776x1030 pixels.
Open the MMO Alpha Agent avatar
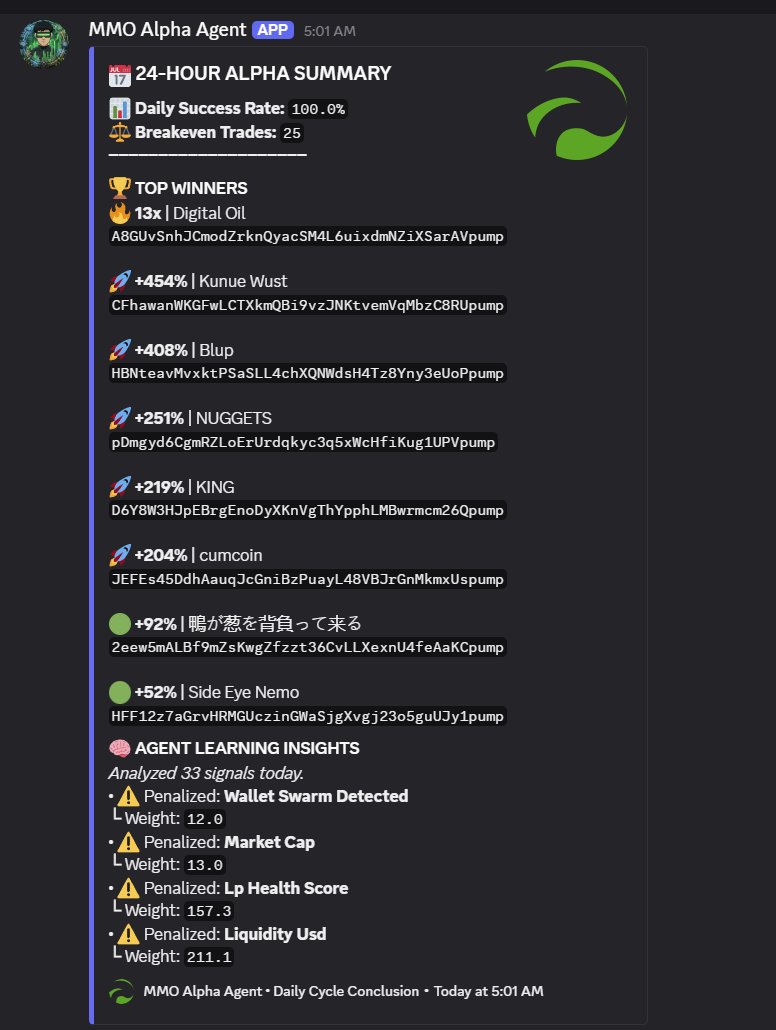click(x=44, y=43)
